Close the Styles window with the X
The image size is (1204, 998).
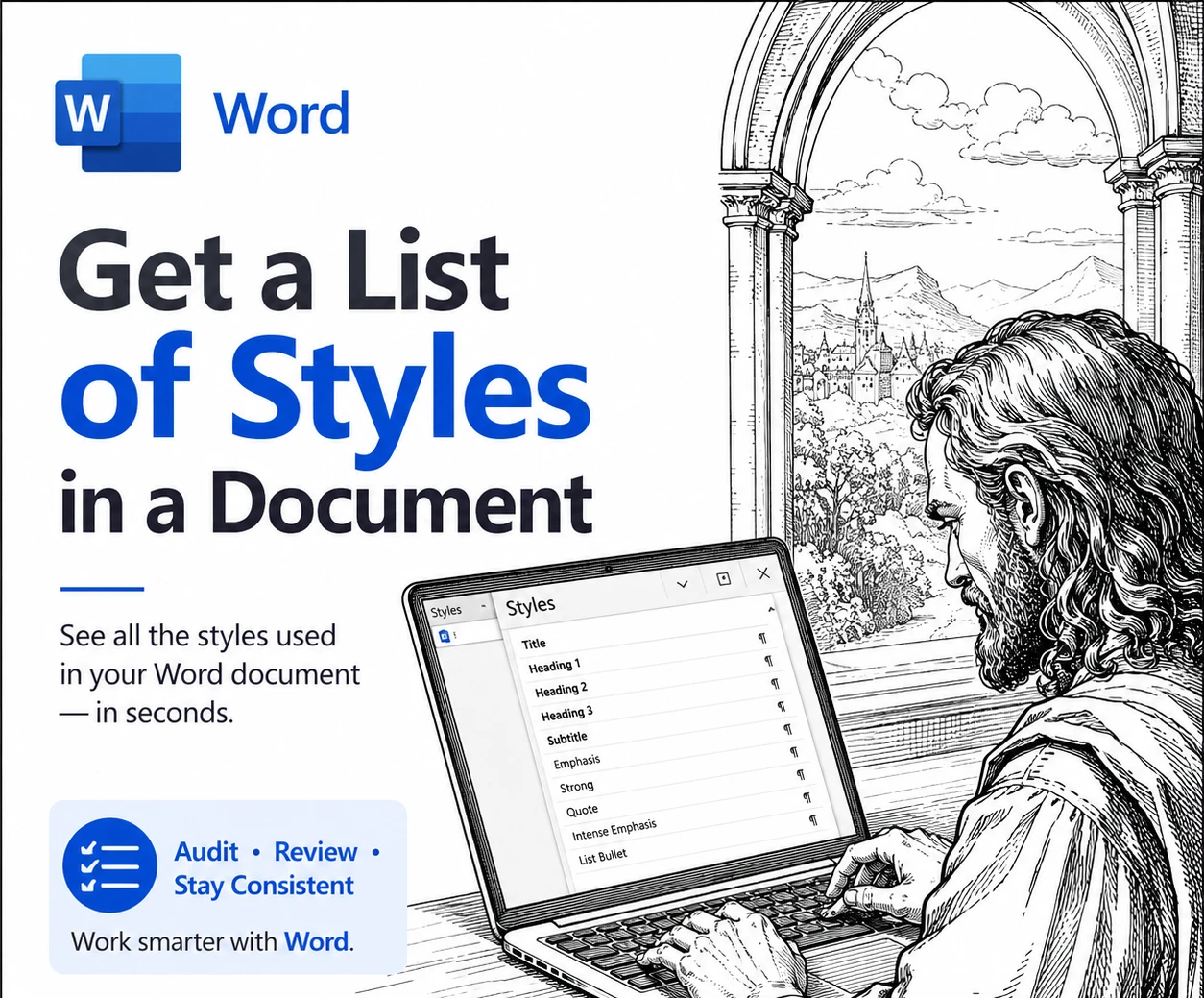coord(763,573)
